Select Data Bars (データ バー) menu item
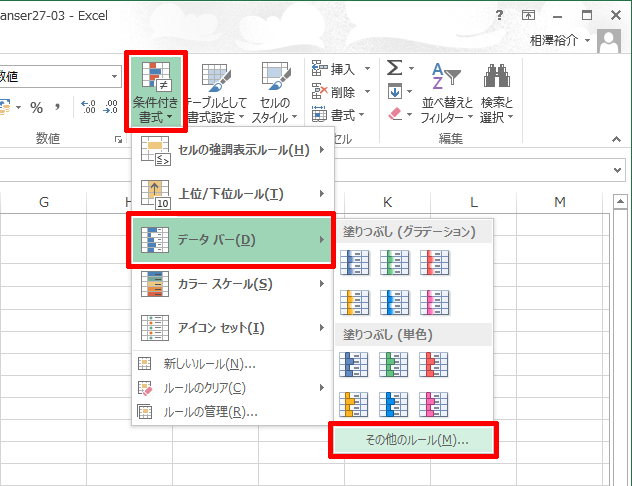Viewport: 632px width, 486px height. [233, 240]
